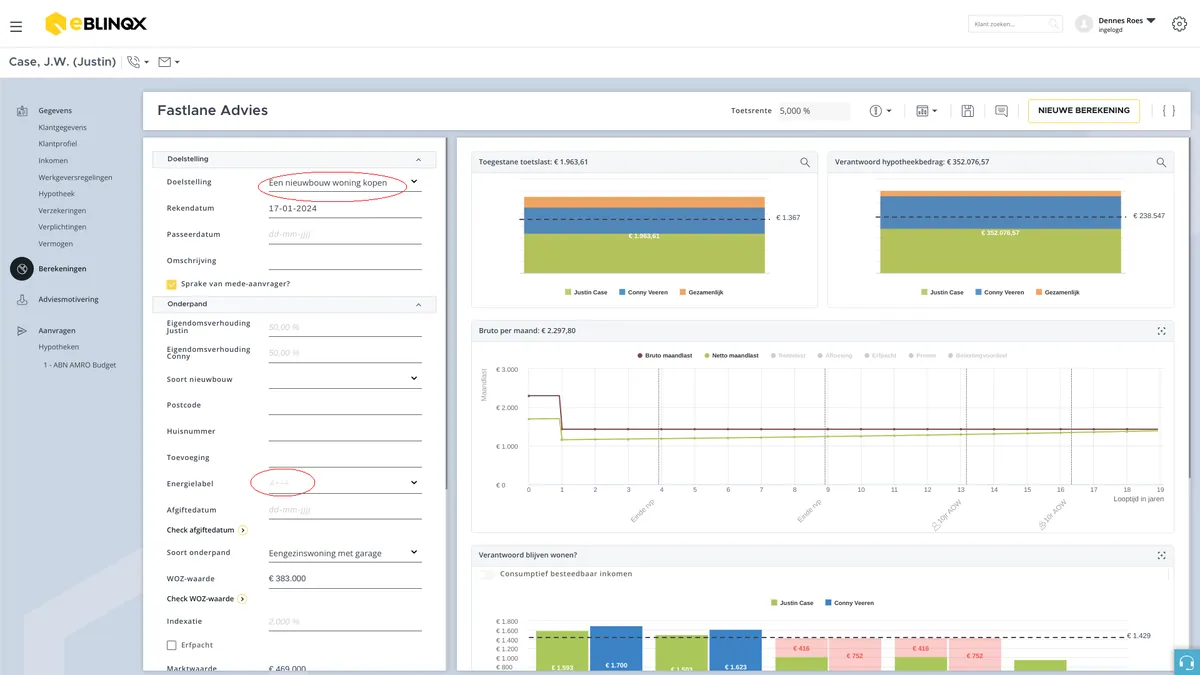Toggle Consumptief besteedbaar inkomen switch
The width and height of the screenshot is (1200, 675).
(x=487, y=574)
